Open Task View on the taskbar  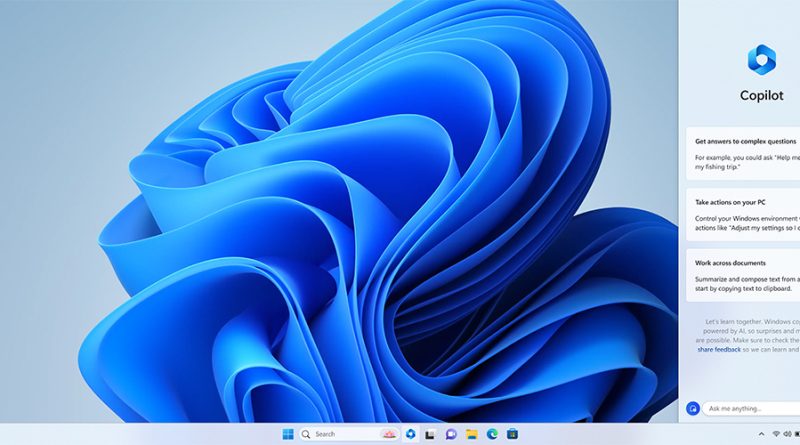pyautogui.click(x=430, y=434)
